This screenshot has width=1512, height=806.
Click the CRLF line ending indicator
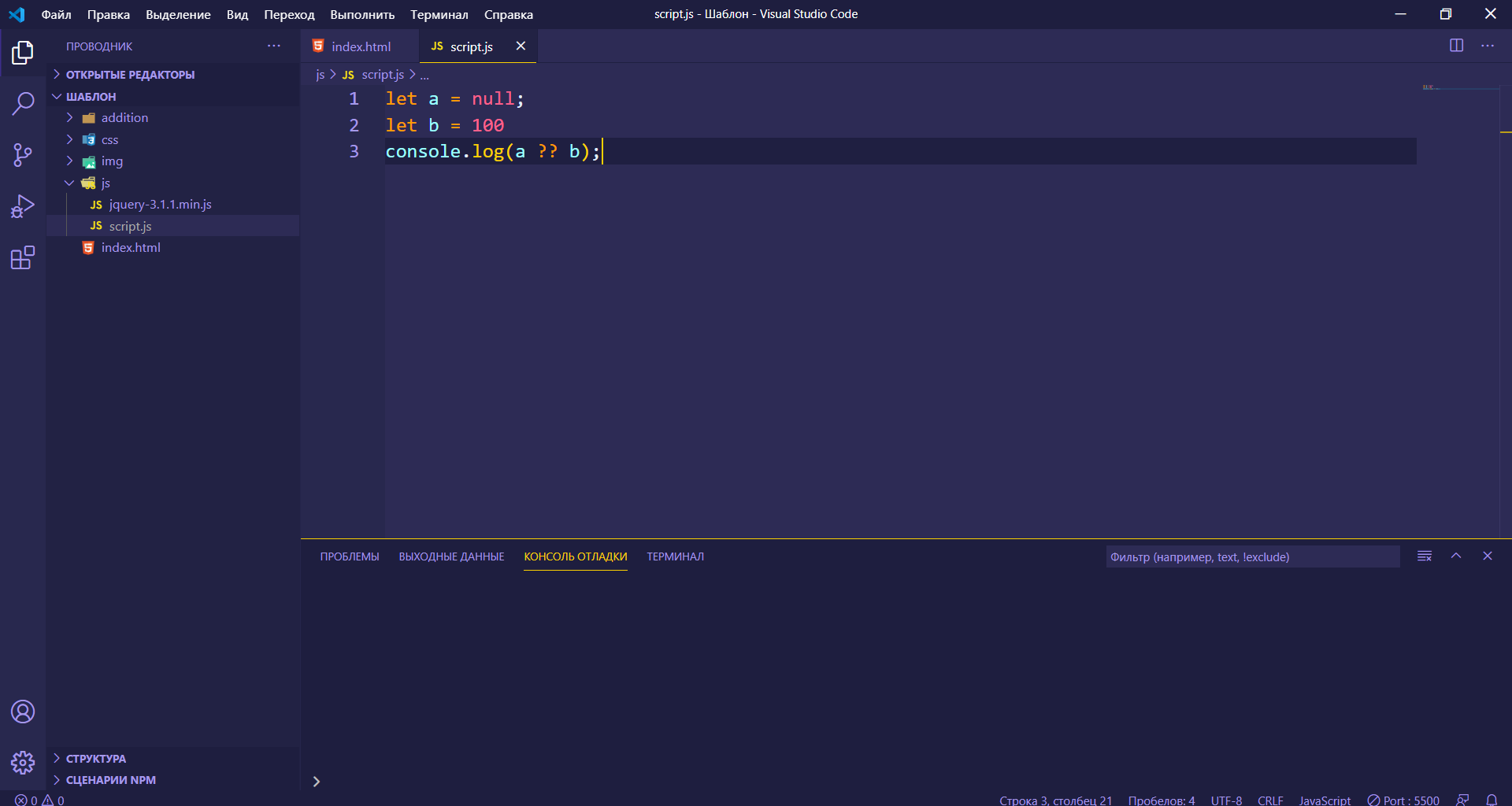pos(1270,800)
